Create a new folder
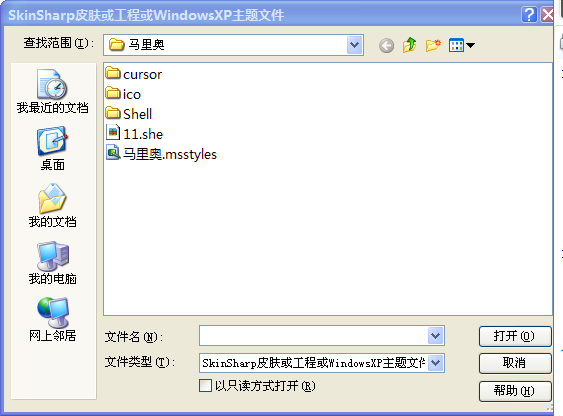Viewport: 563px width, 416px height. [x=433, y=45]
